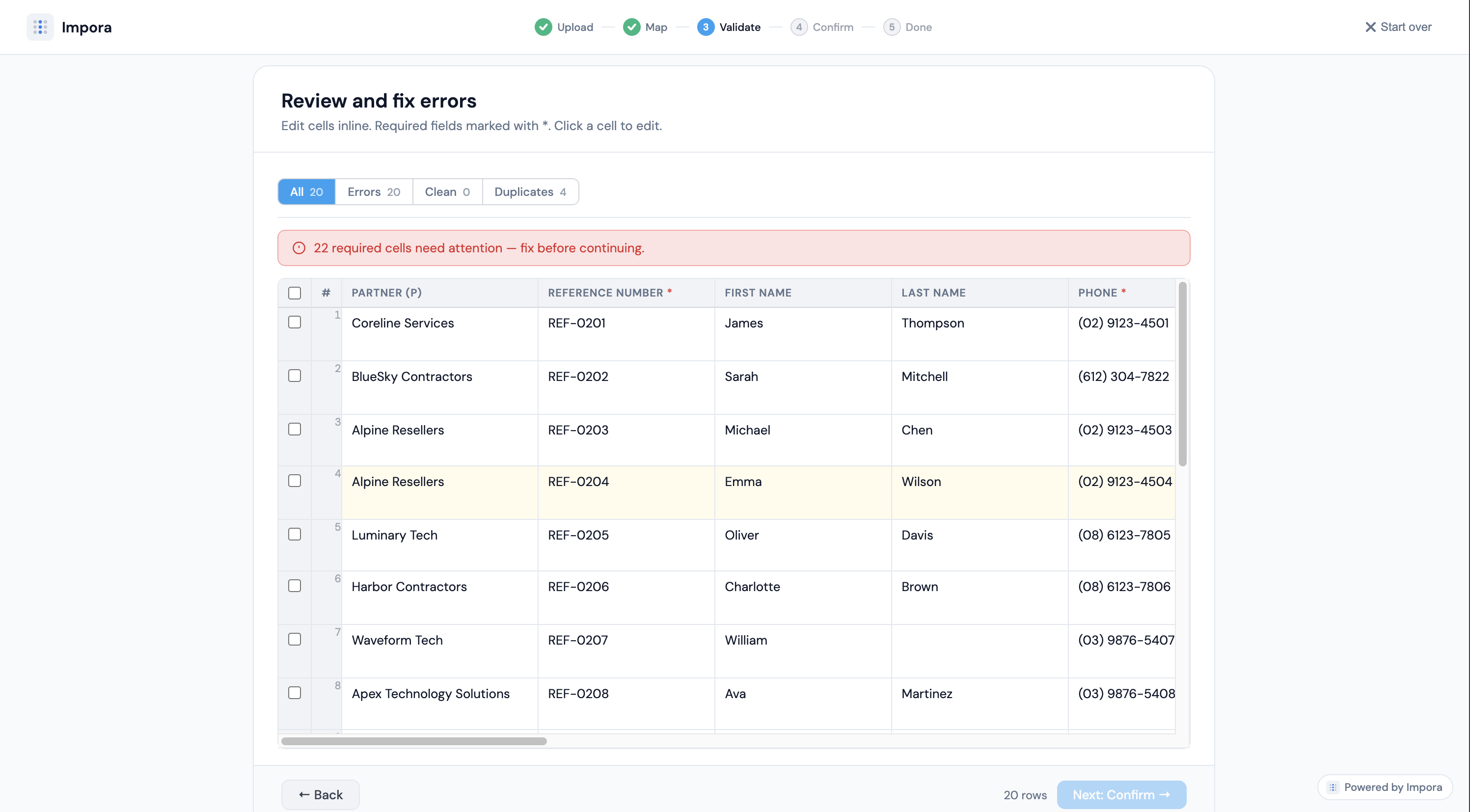The width and height of the screenshot is (1470, 812).
Task: Edit the REF-0204 cell
Action: (626, 492)
